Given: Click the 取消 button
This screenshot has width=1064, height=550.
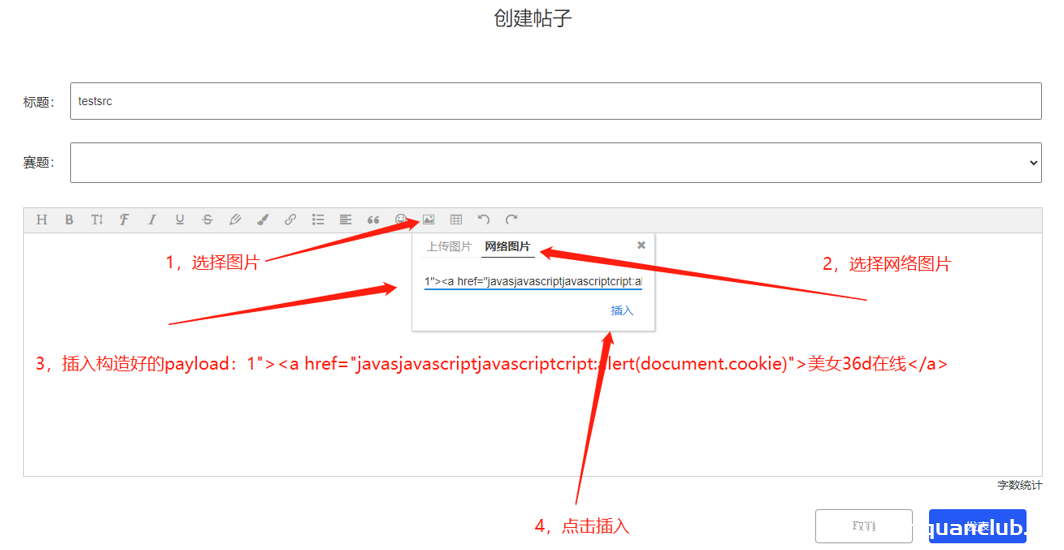Looking at the screenshot, I should tap(864, 526).
